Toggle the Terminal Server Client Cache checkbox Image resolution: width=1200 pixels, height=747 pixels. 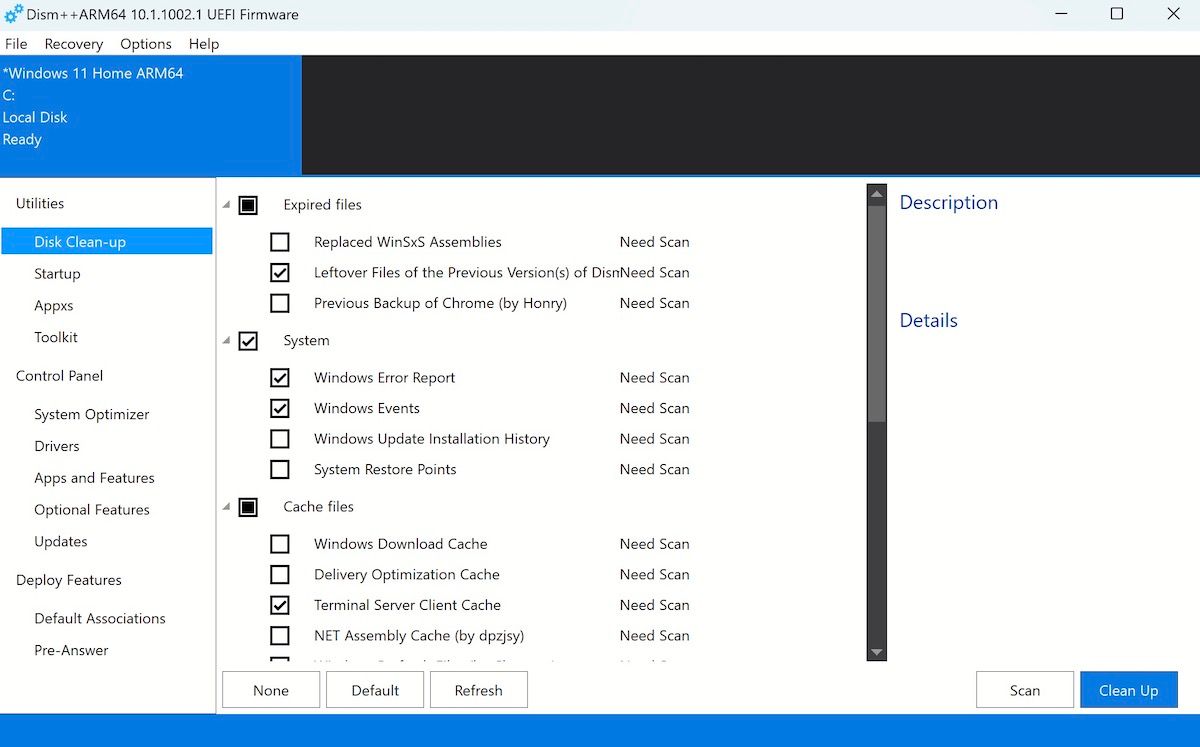[280, 605]
